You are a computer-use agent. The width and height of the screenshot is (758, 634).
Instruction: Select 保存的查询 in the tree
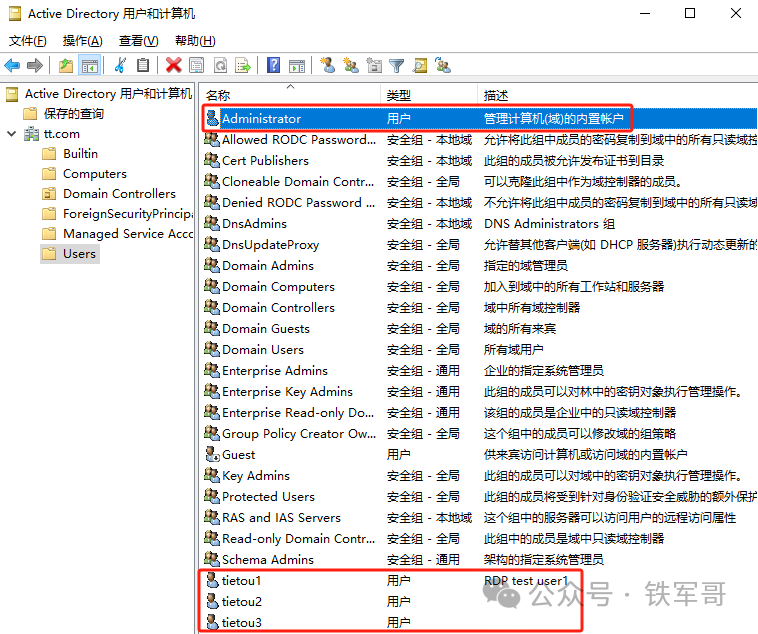73,114
